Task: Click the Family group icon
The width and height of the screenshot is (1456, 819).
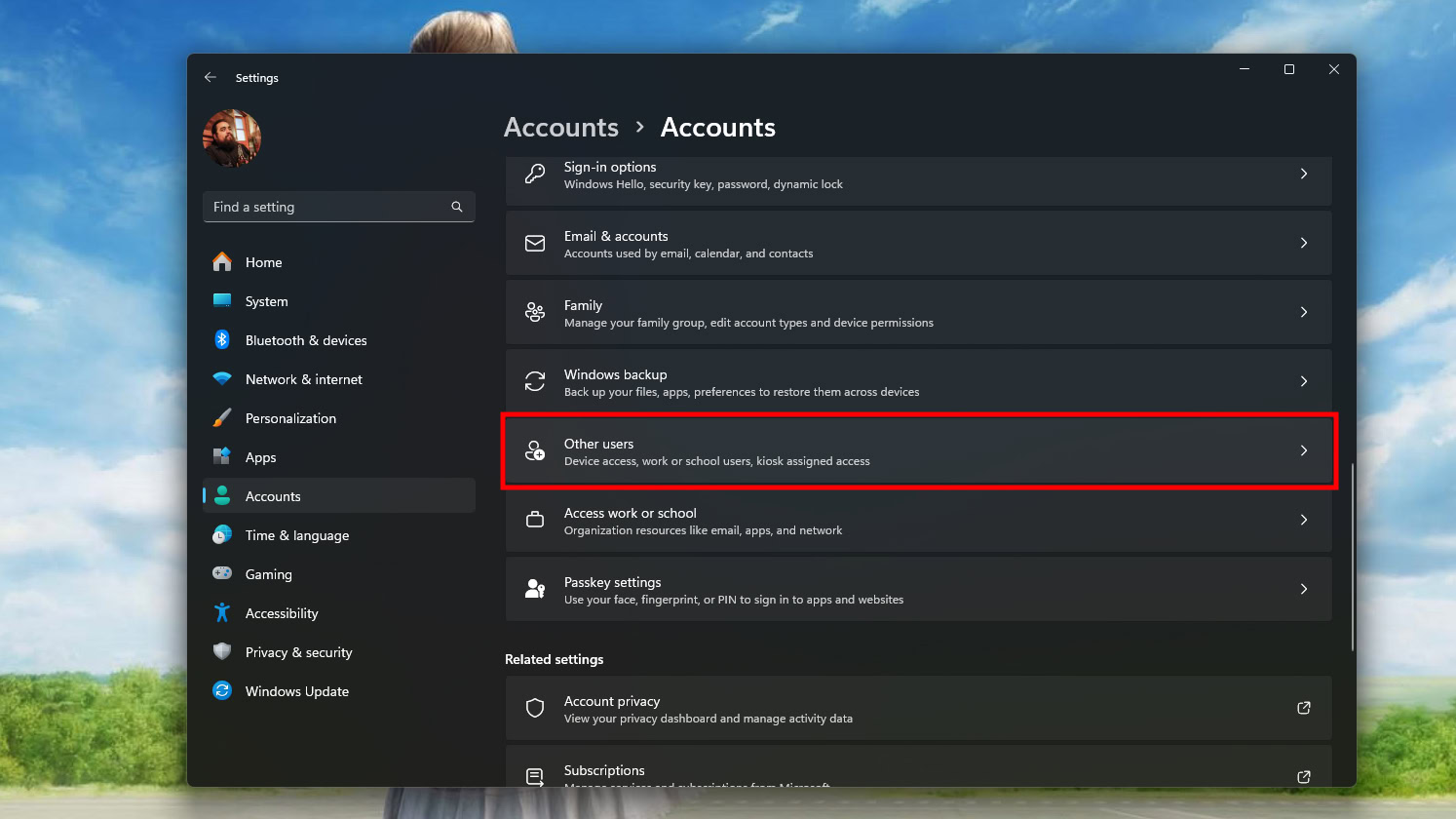Action: point(535,312)
